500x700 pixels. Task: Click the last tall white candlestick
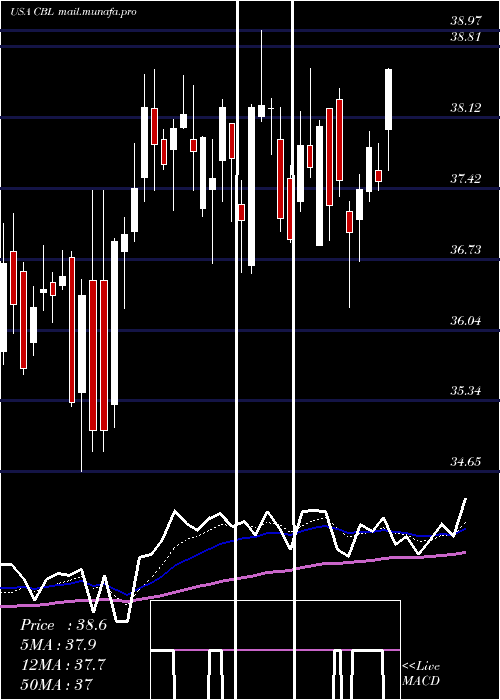[x=388, y=100]
